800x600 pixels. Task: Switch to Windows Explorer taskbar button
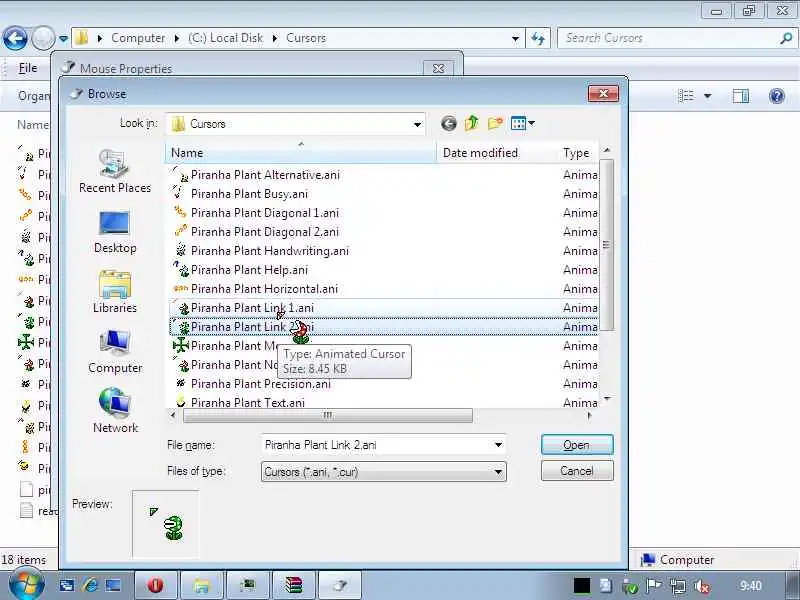202,585
